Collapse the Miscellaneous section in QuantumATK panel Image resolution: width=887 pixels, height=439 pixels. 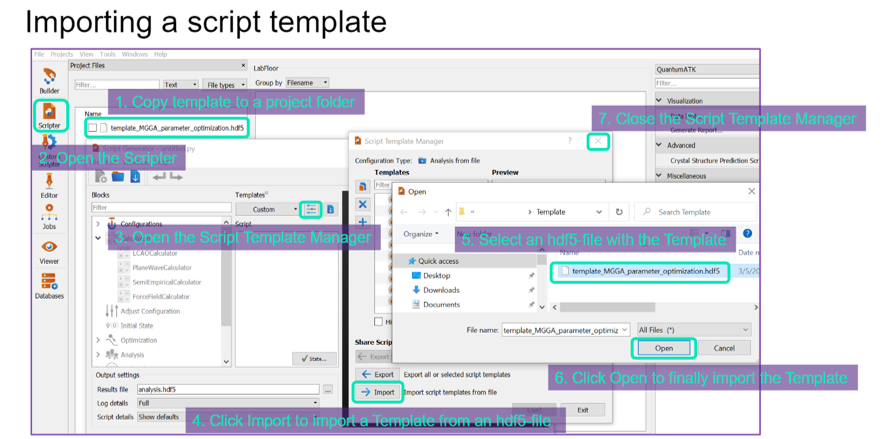pos(660,176)
